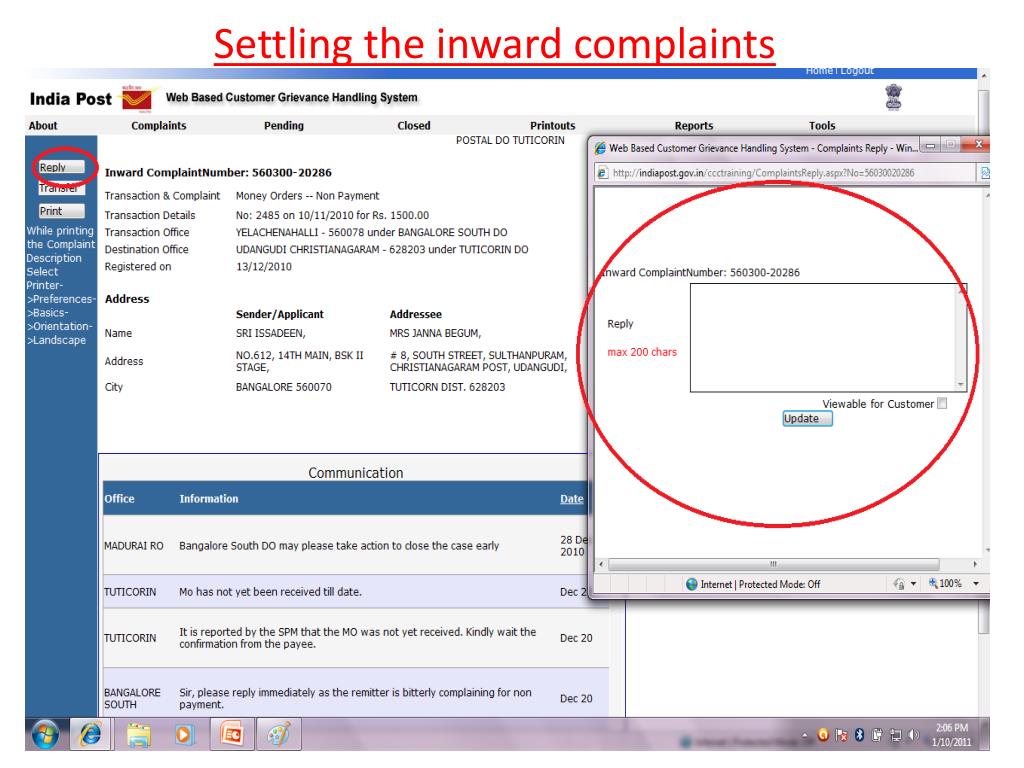1024x768 pixels.
Task: Open the Tools menu
Action: [x=822, y=125]
